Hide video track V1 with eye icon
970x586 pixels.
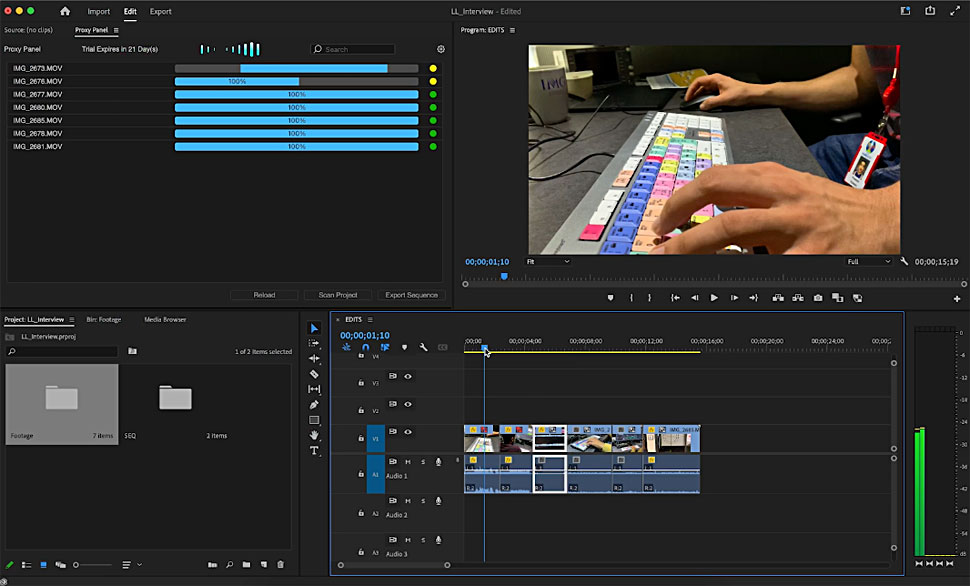(x=408, y=432)
